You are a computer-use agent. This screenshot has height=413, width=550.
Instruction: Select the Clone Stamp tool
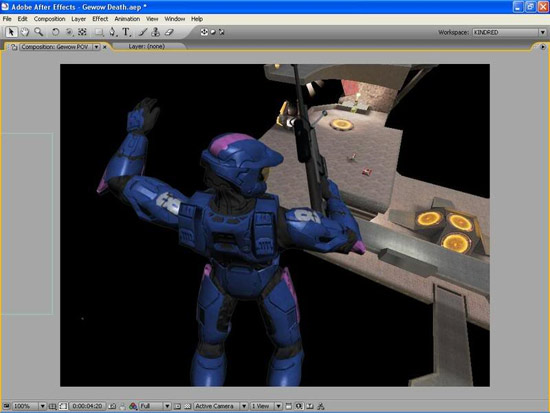click(155, 32)
